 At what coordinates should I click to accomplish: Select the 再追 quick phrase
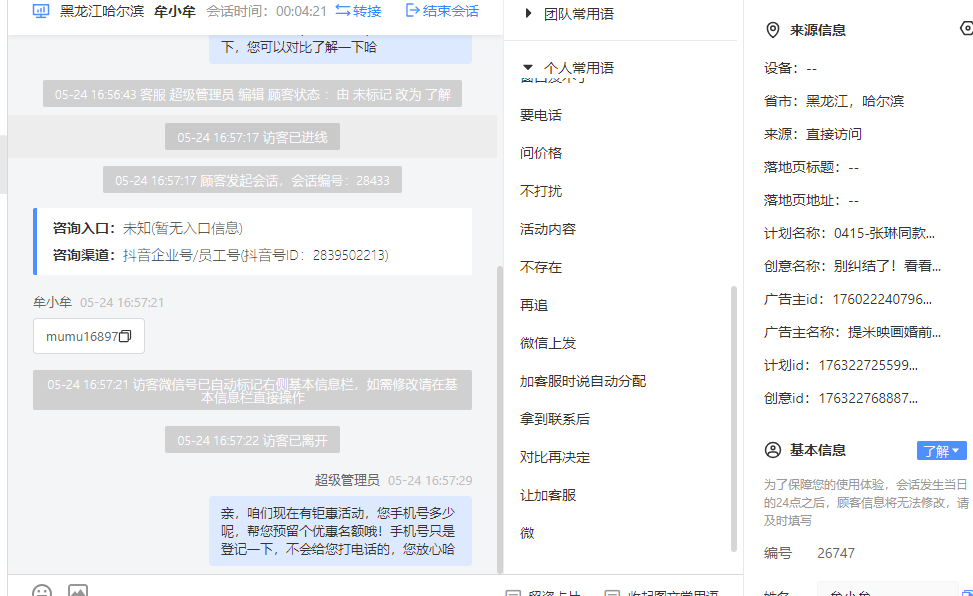(x=534, y=305)
